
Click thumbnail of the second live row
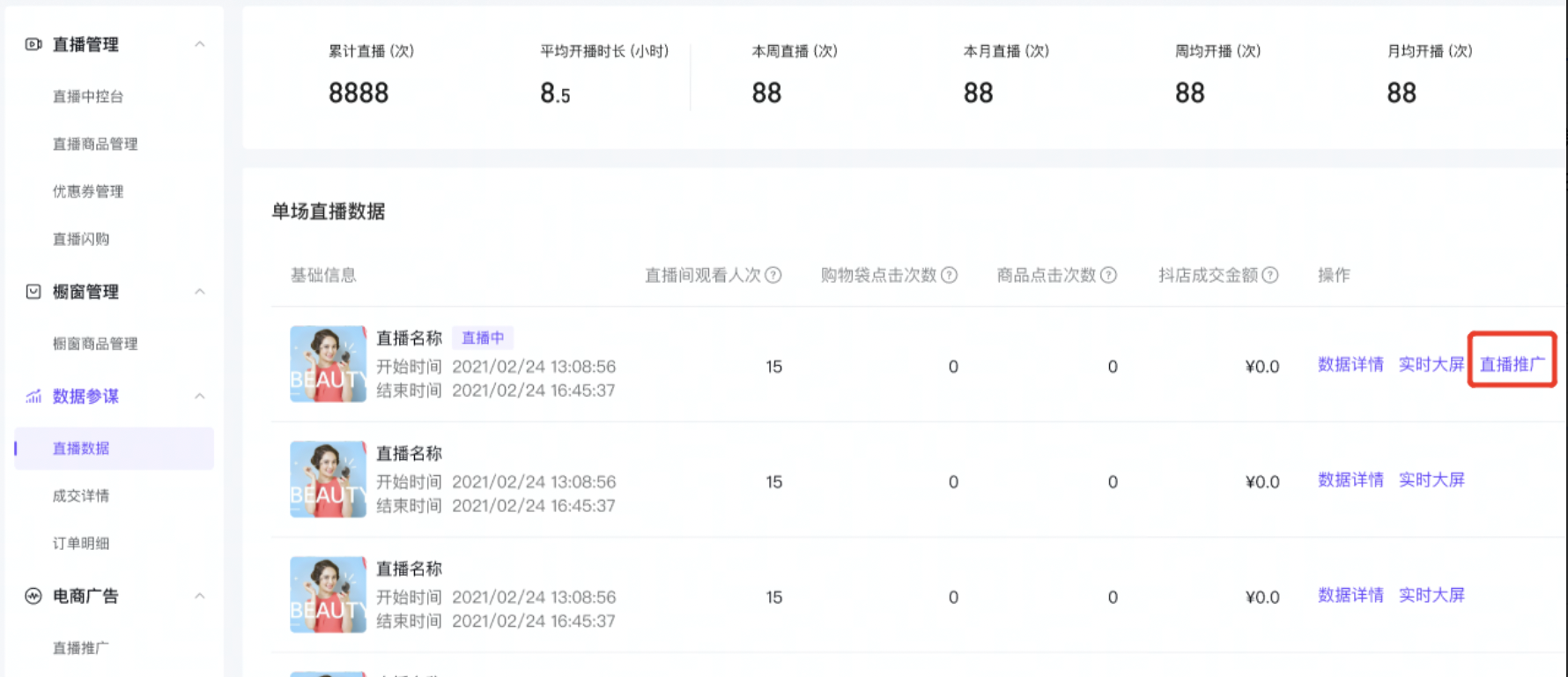click(328, 480)
